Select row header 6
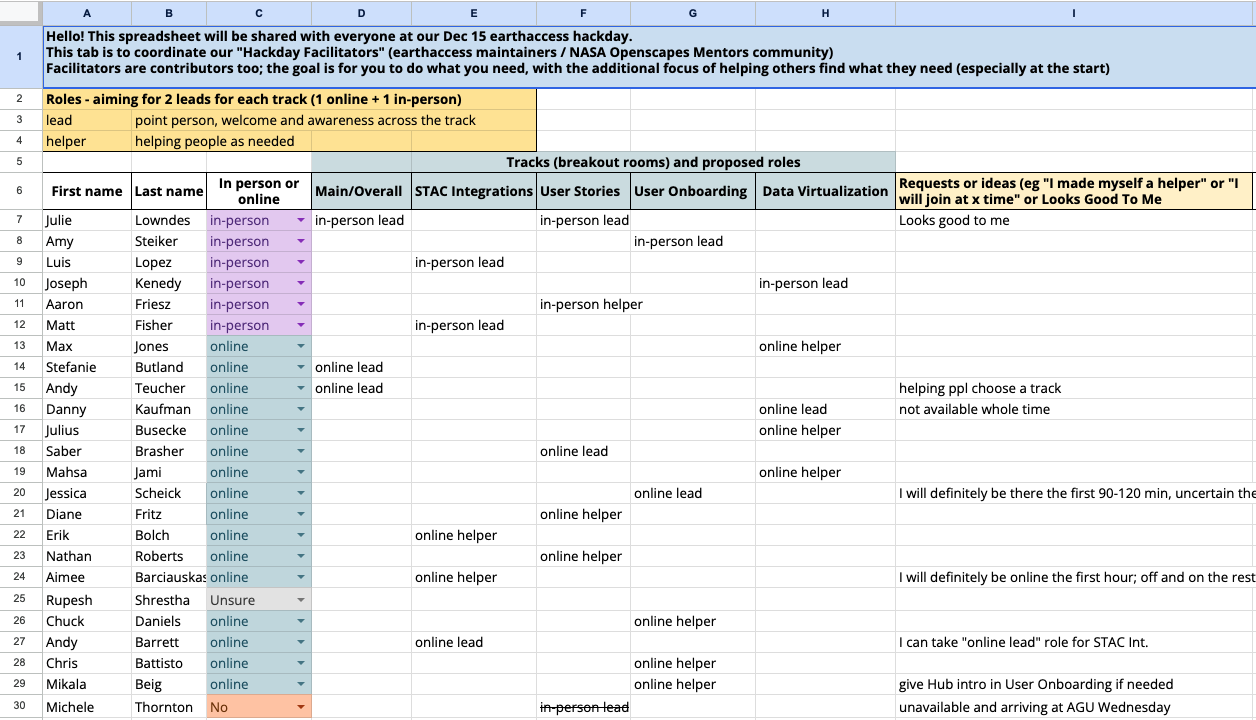This screenshot has width=1256, height=720. pyautogui.click(x=19, y=191)
